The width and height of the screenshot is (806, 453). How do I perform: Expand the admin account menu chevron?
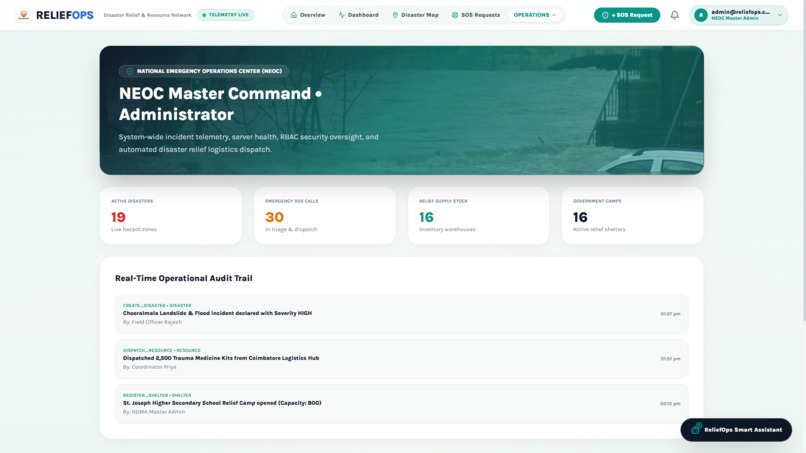click(780, 15)
